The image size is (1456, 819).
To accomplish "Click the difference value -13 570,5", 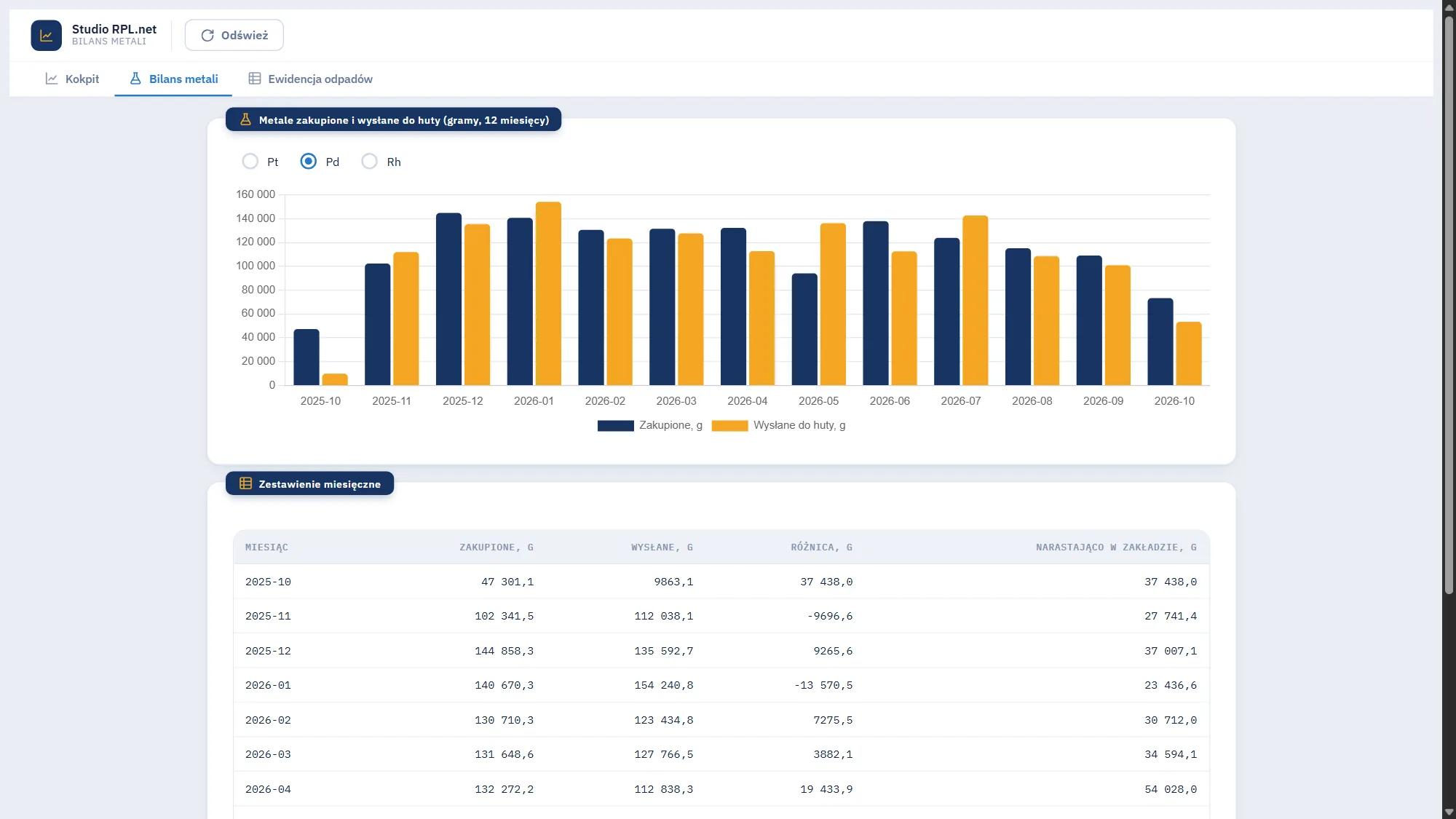I will [x=823, y=685].
